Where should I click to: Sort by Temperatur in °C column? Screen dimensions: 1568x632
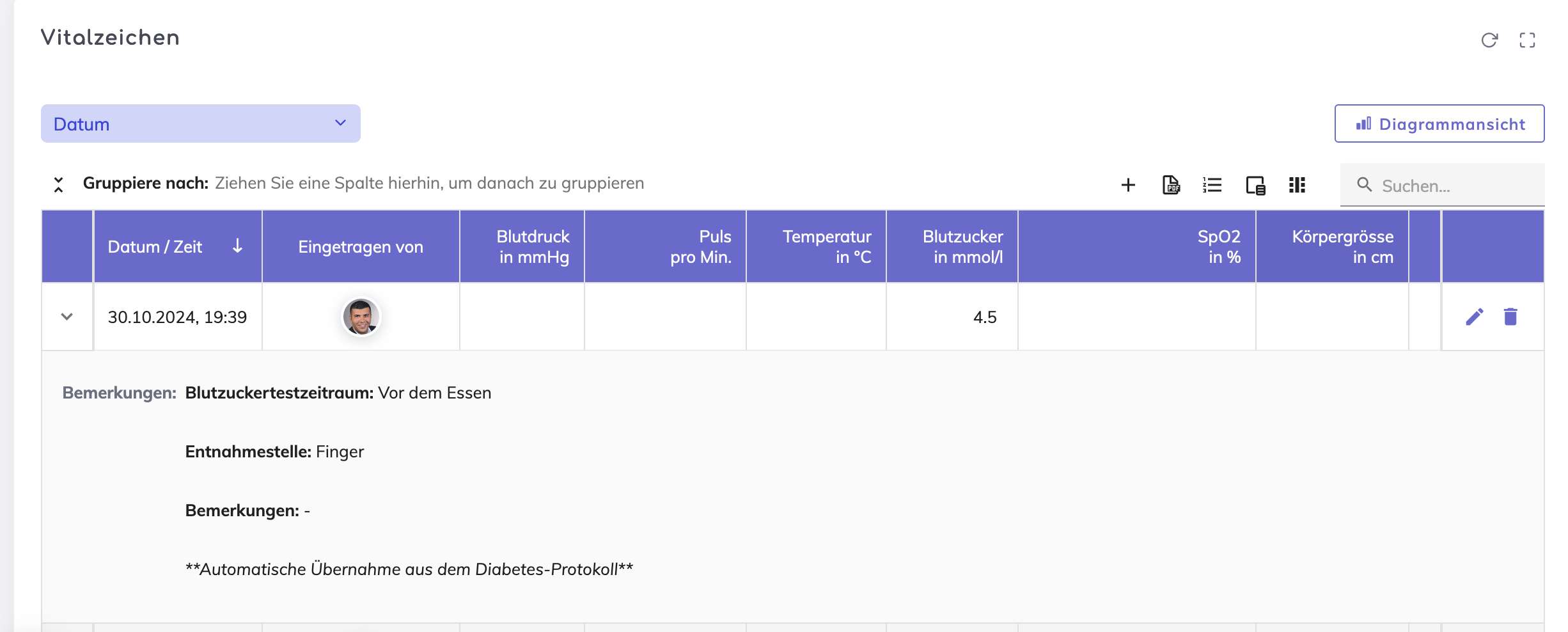point(826,247)
